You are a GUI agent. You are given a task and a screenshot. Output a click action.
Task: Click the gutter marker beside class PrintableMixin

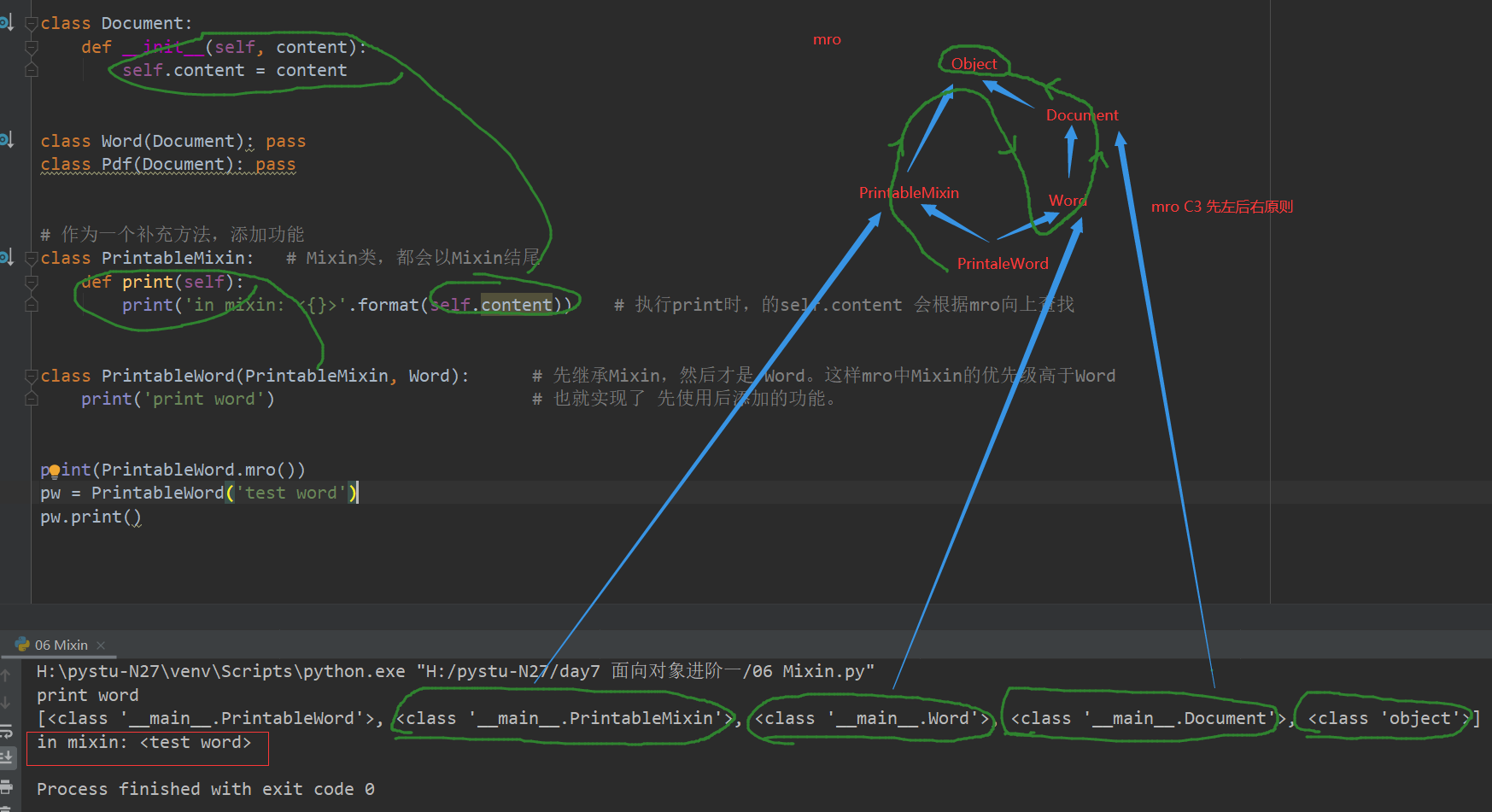pyautogui.click(x=7, y=257)
